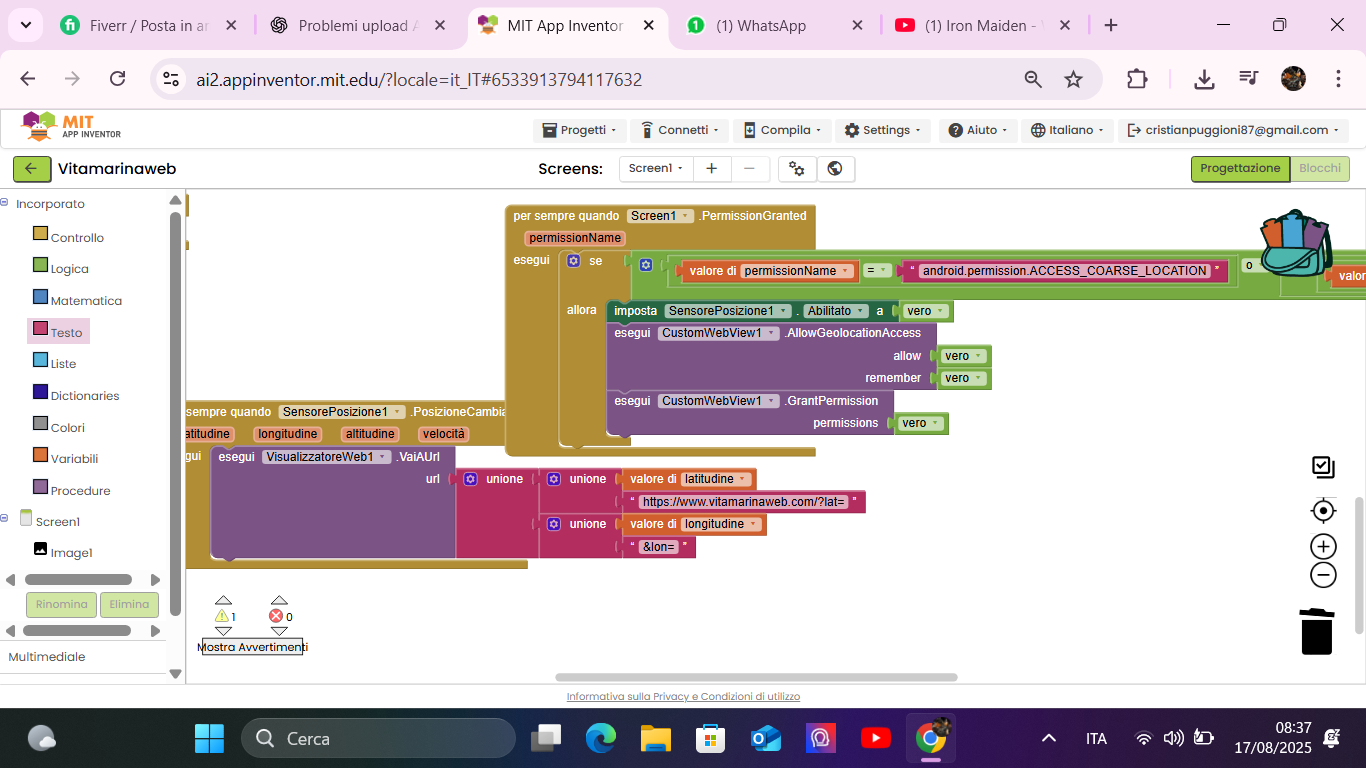Open the Screen1 selector dropdown
1366x768 pixels.
click(x=656, y=169)
